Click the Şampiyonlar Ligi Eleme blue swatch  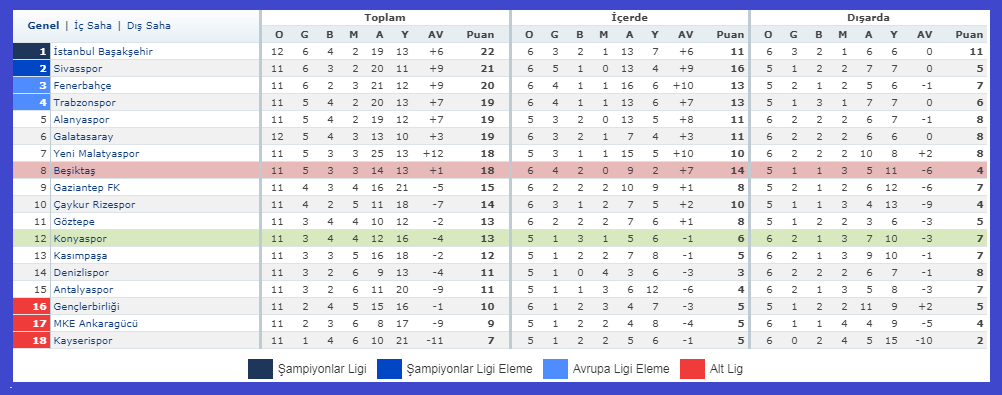pyautogui.click(x=389, y=369)
